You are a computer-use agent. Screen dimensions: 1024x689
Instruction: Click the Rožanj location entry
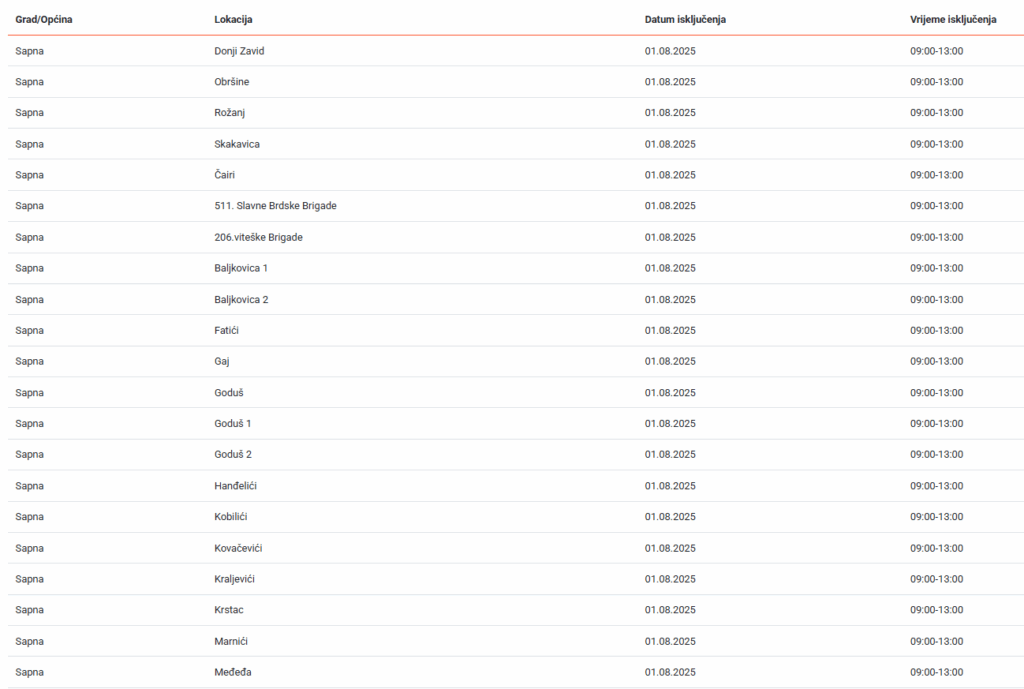click(230, 113)
